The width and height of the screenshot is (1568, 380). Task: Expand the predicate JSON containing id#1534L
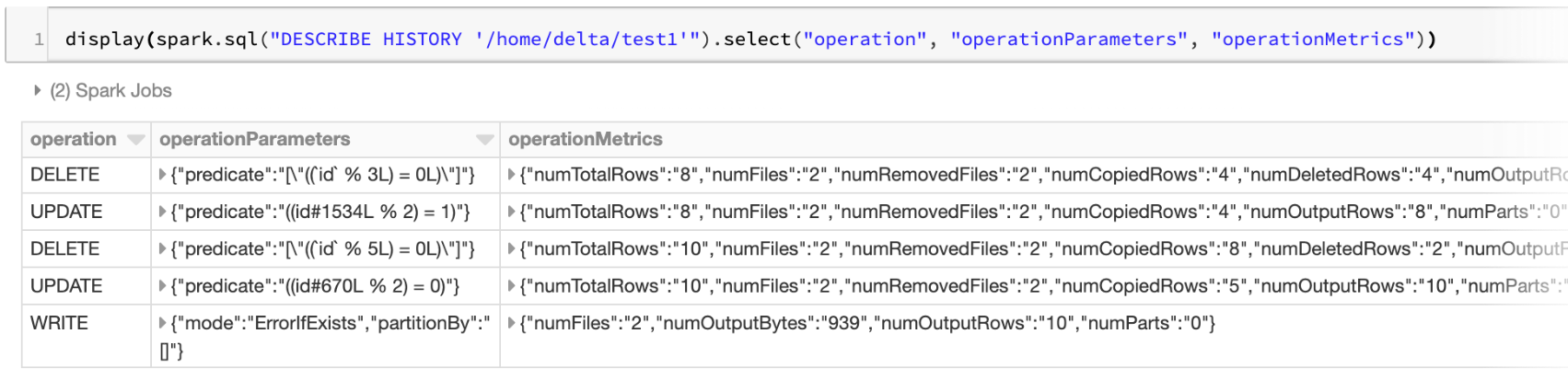(x=163, y=212)
